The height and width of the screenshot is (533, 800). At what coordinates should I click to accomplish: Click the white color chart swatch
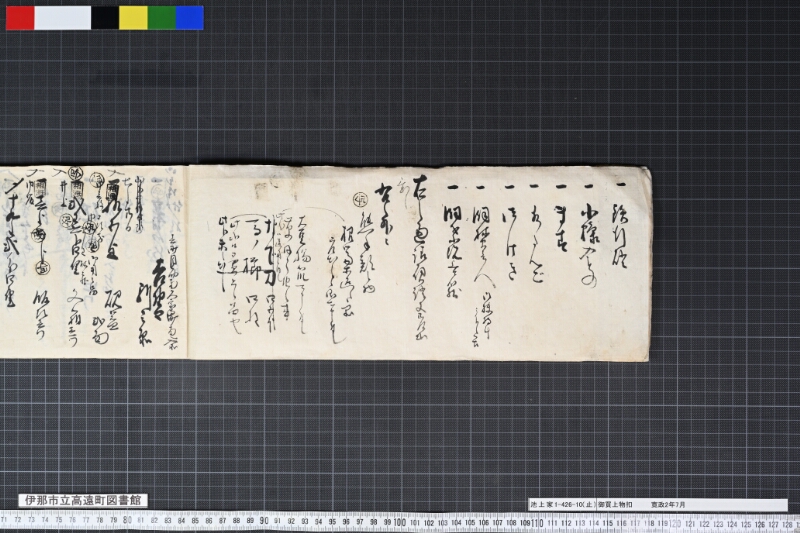point(63,18)
